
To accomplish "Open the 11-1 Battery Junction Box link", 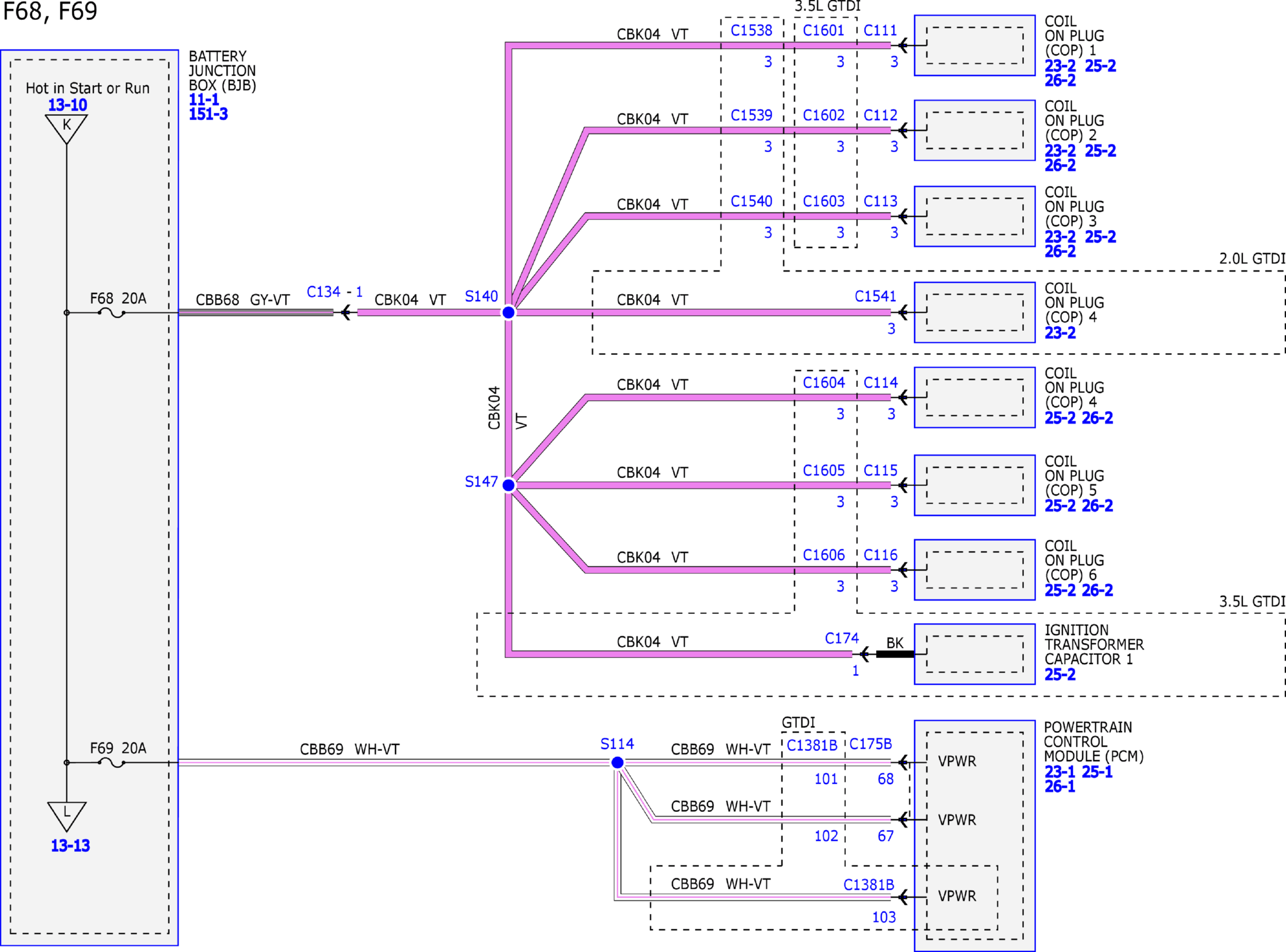I will point(203,100).
